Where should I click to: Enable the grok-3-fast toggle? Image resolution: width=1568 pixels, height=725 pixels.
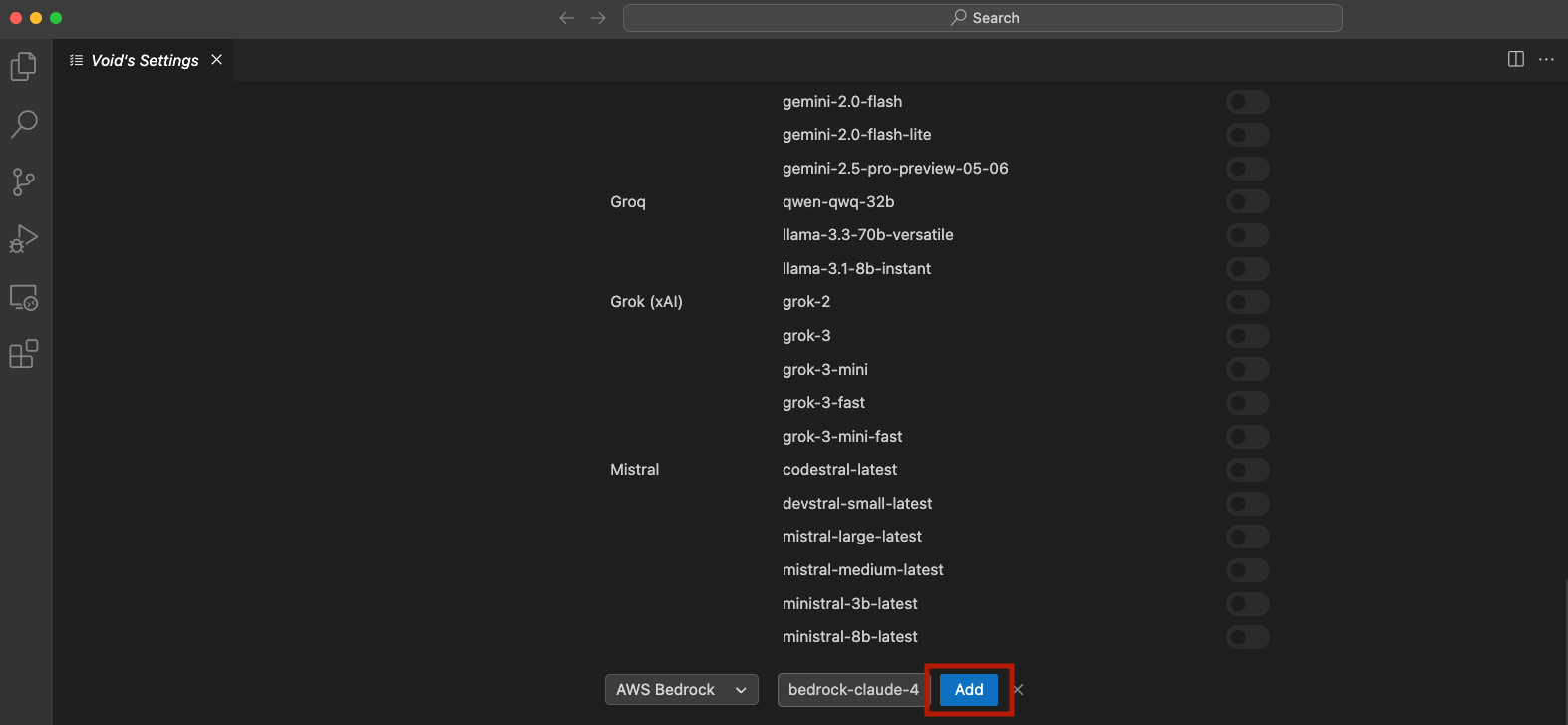click(1247, 403)
